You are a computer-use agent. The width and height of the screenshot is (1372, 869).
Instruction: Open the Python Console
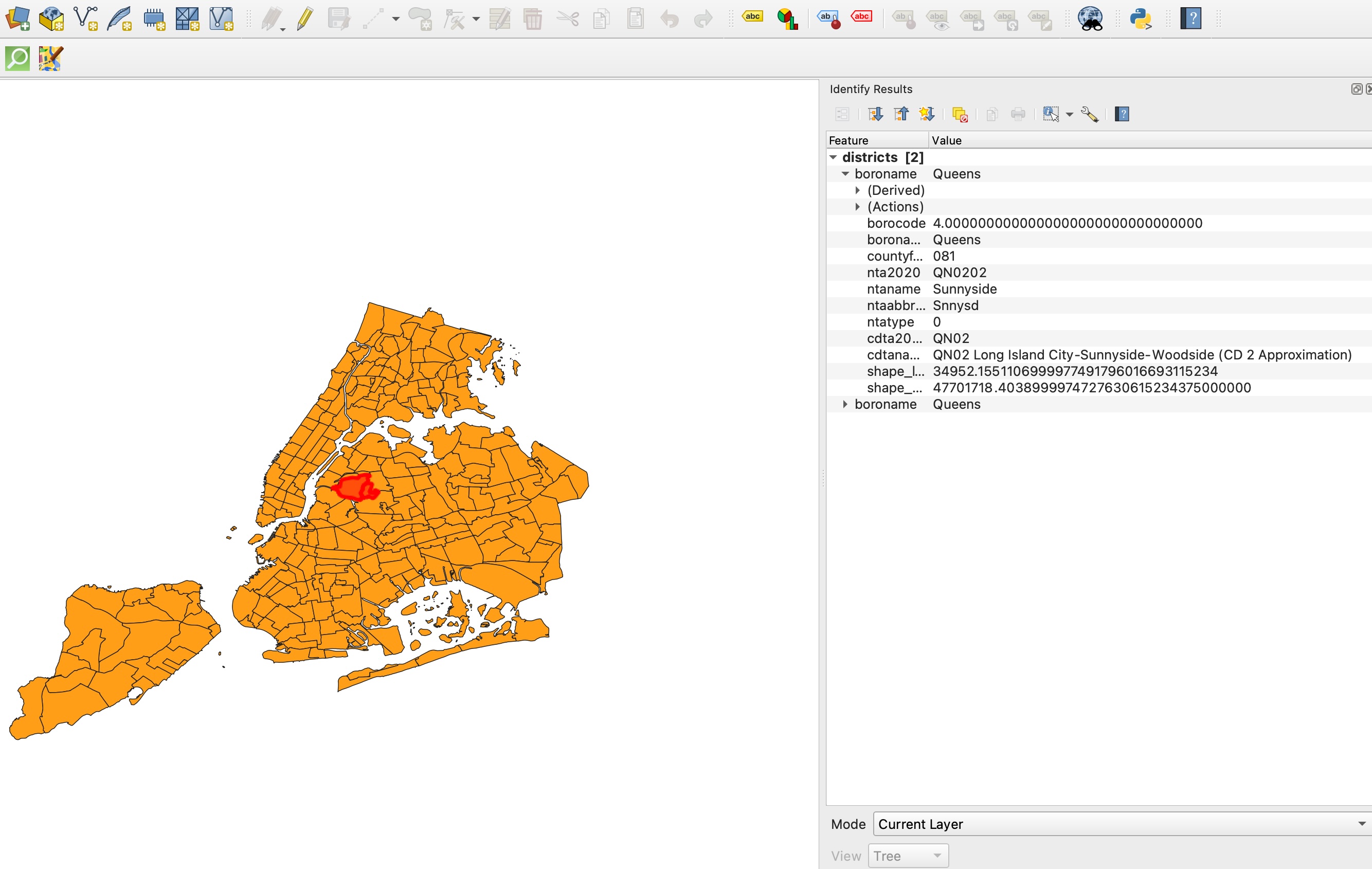coord(1141,19)
